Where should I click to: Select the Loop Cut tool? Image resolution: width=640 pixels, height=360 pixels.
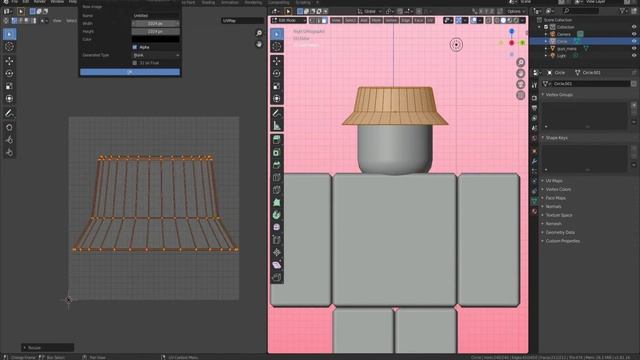click(x=277, y=178)
